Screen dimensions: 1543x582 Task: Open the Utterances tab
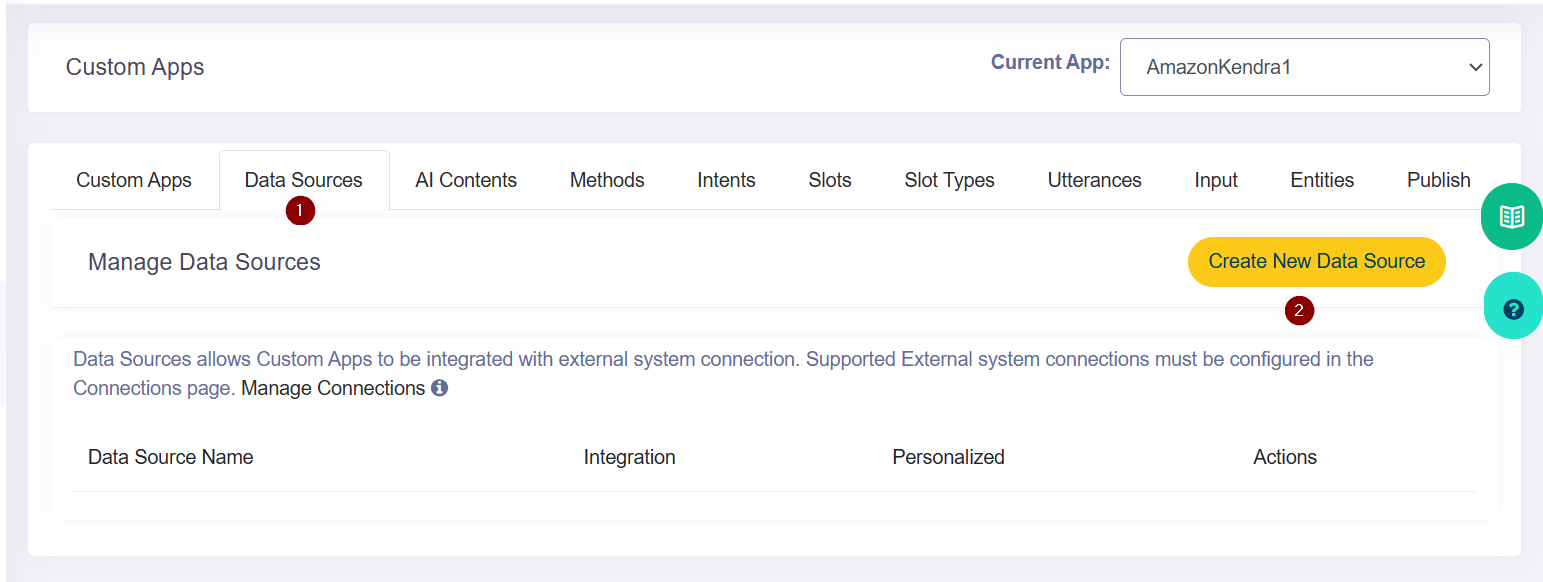tap(1094, 180)
